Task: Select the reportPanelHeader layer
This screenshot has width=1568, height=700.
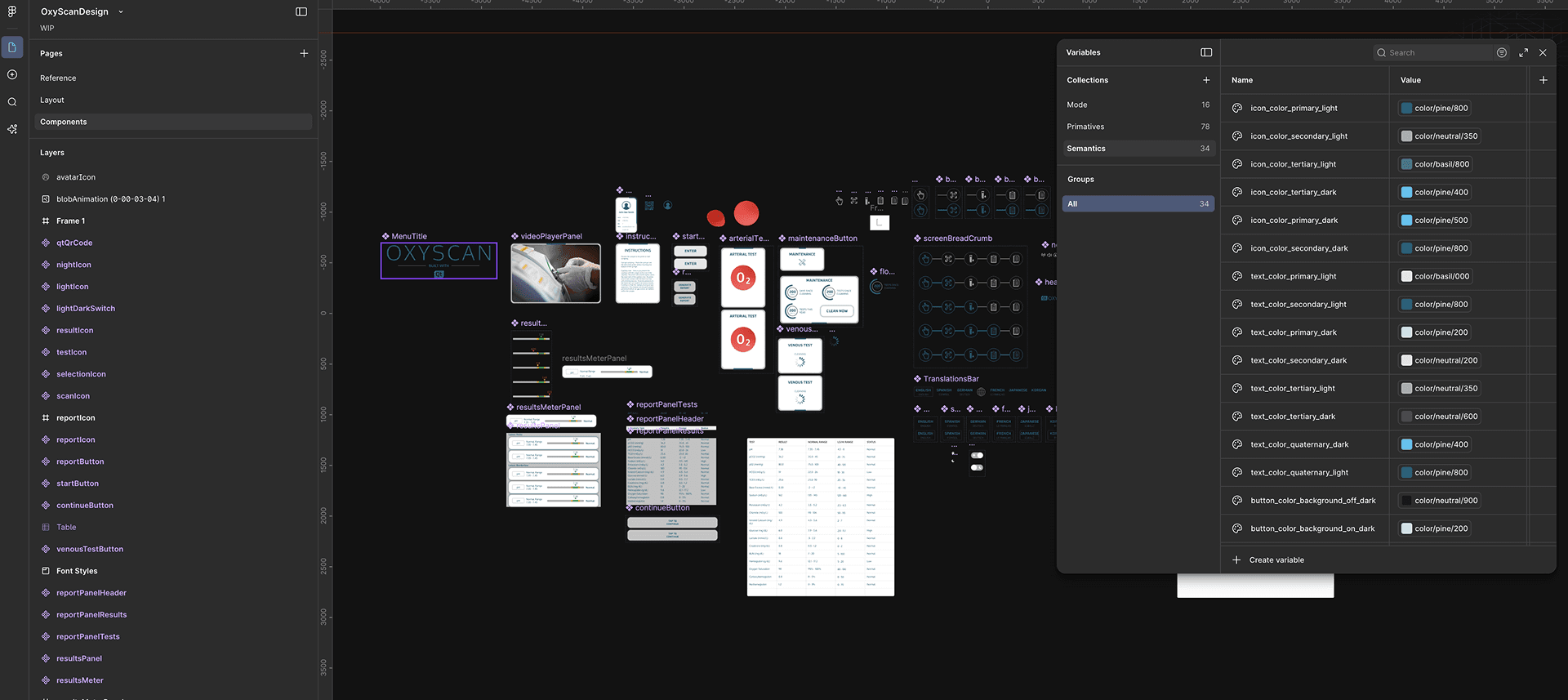Action: (x=91, y=593)
